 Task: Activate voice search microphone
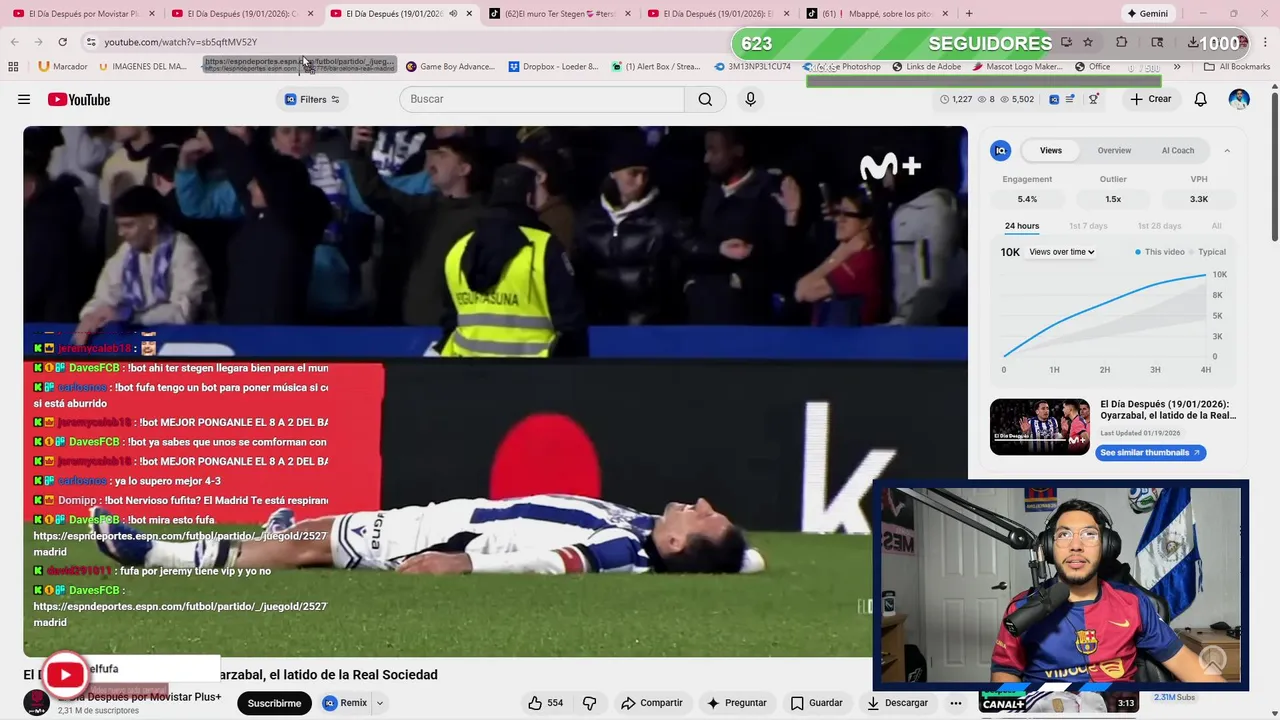point(750,99)
